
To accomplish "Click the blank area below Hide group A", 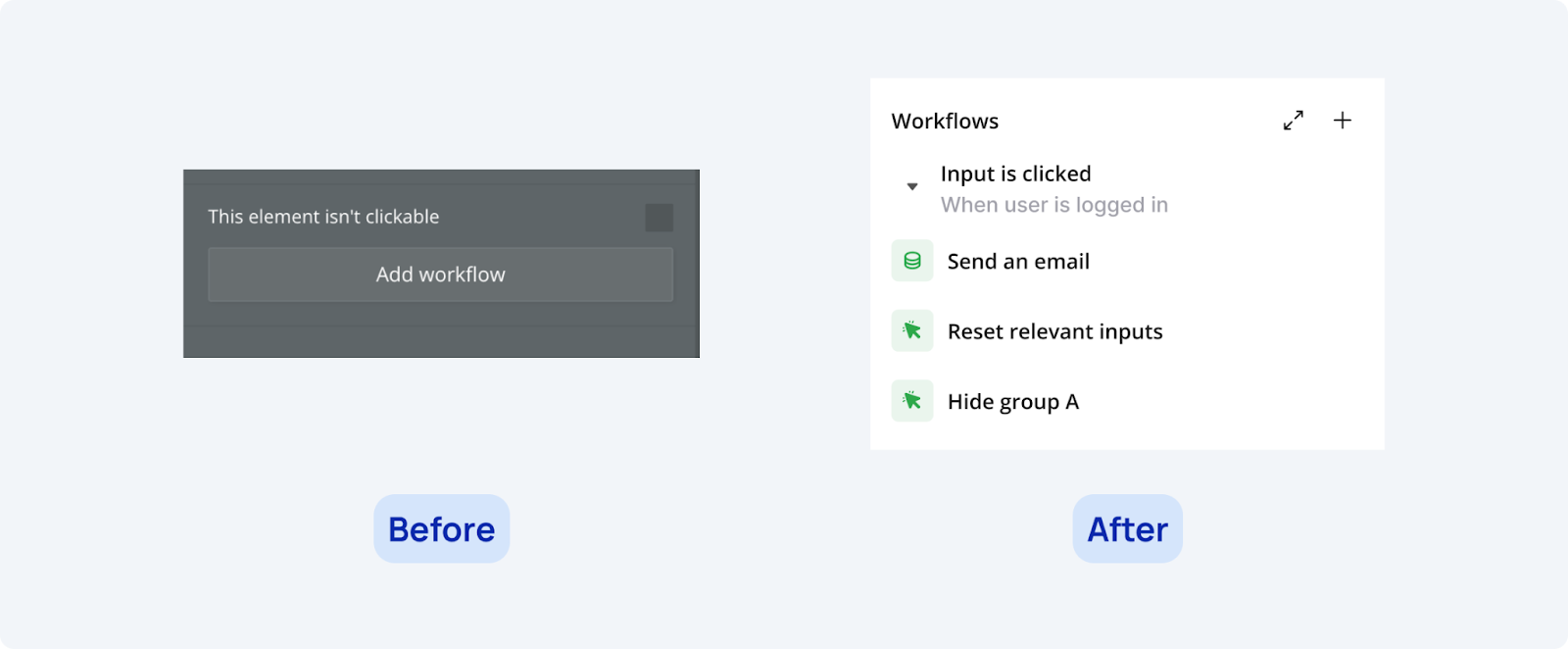I will 1127,436.
